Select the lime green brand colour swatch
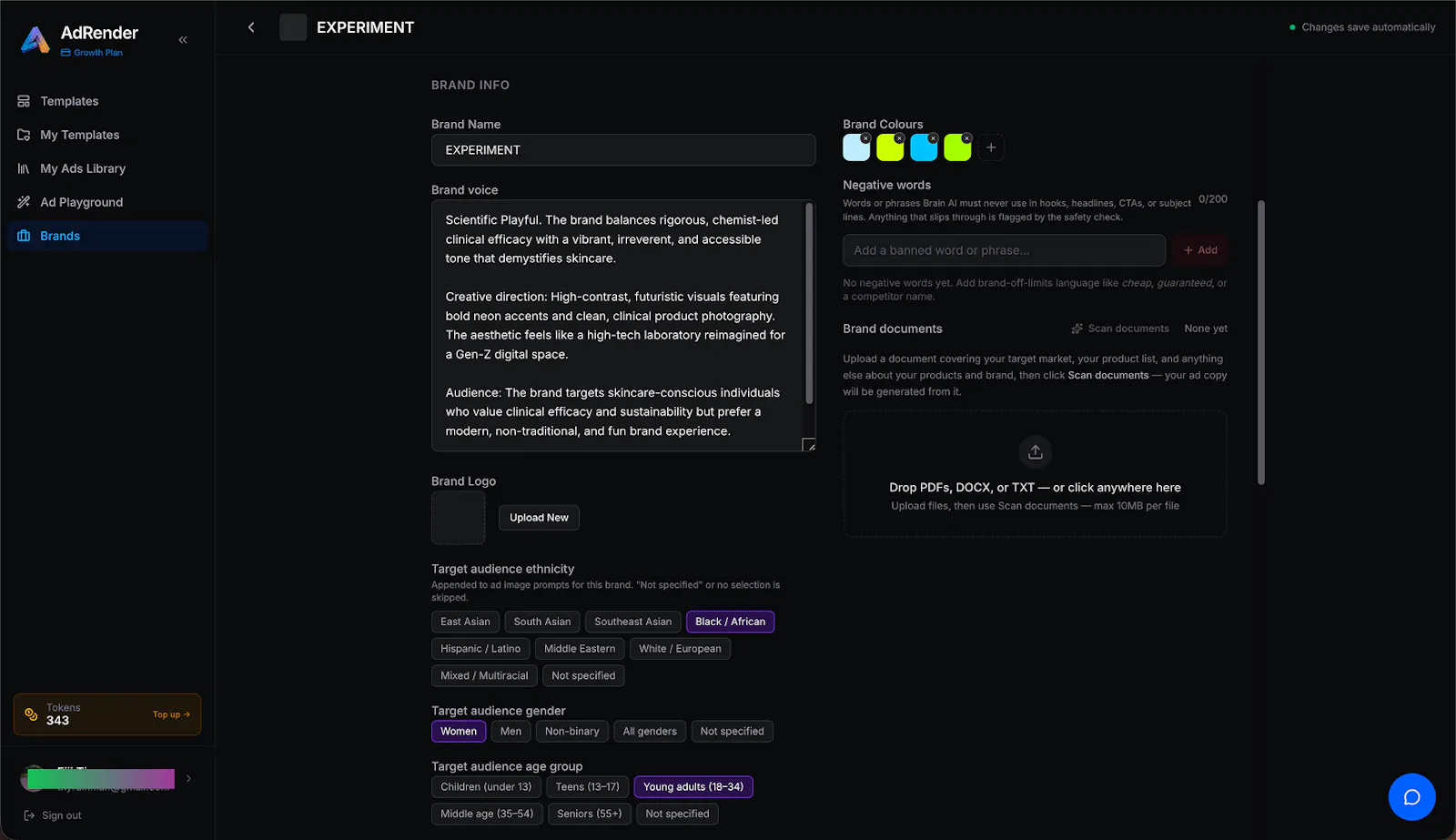 pos(956,148)
